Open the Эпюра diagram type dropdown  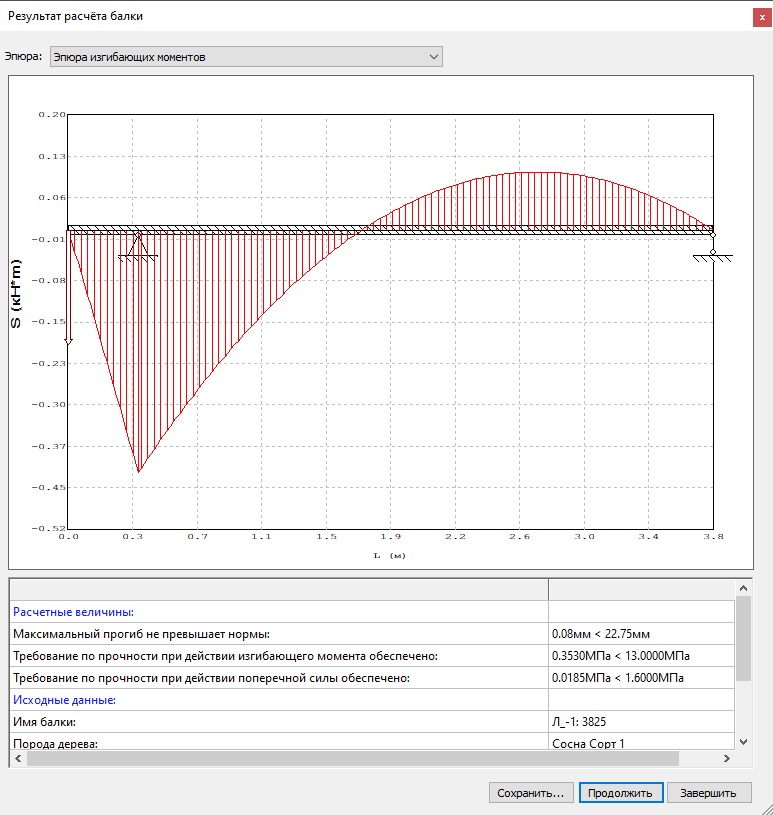246,57
